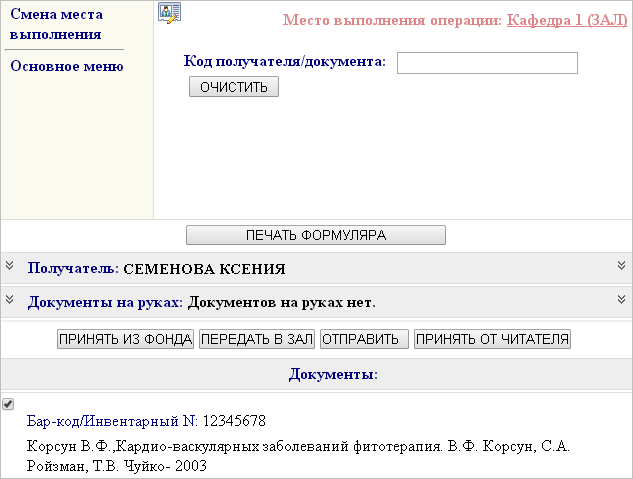
Task: Open the Смена места выполнения menu item
Action: 56,24
